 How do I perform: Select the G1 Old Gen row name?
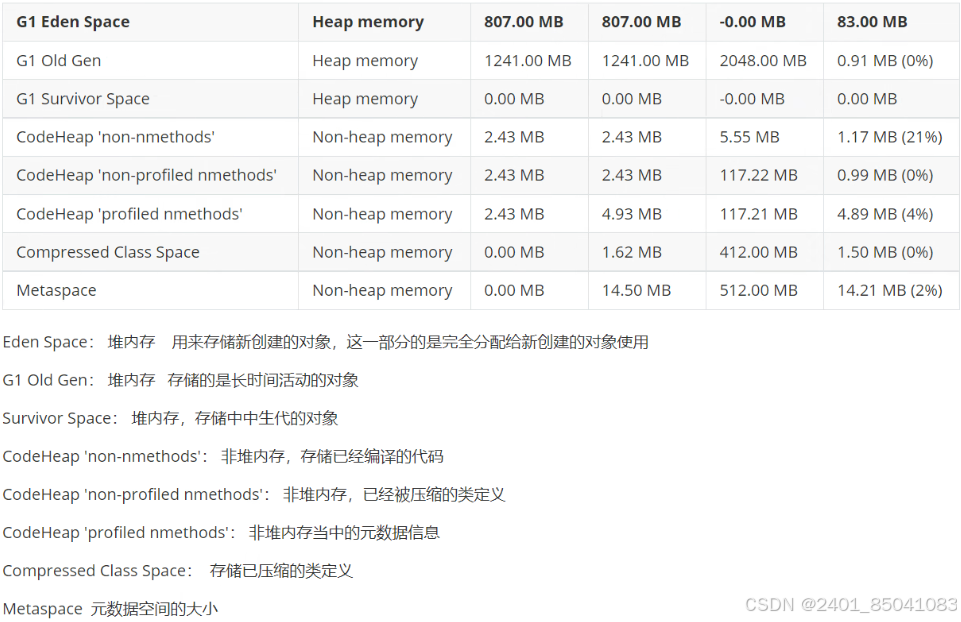[x=150, y=61]
